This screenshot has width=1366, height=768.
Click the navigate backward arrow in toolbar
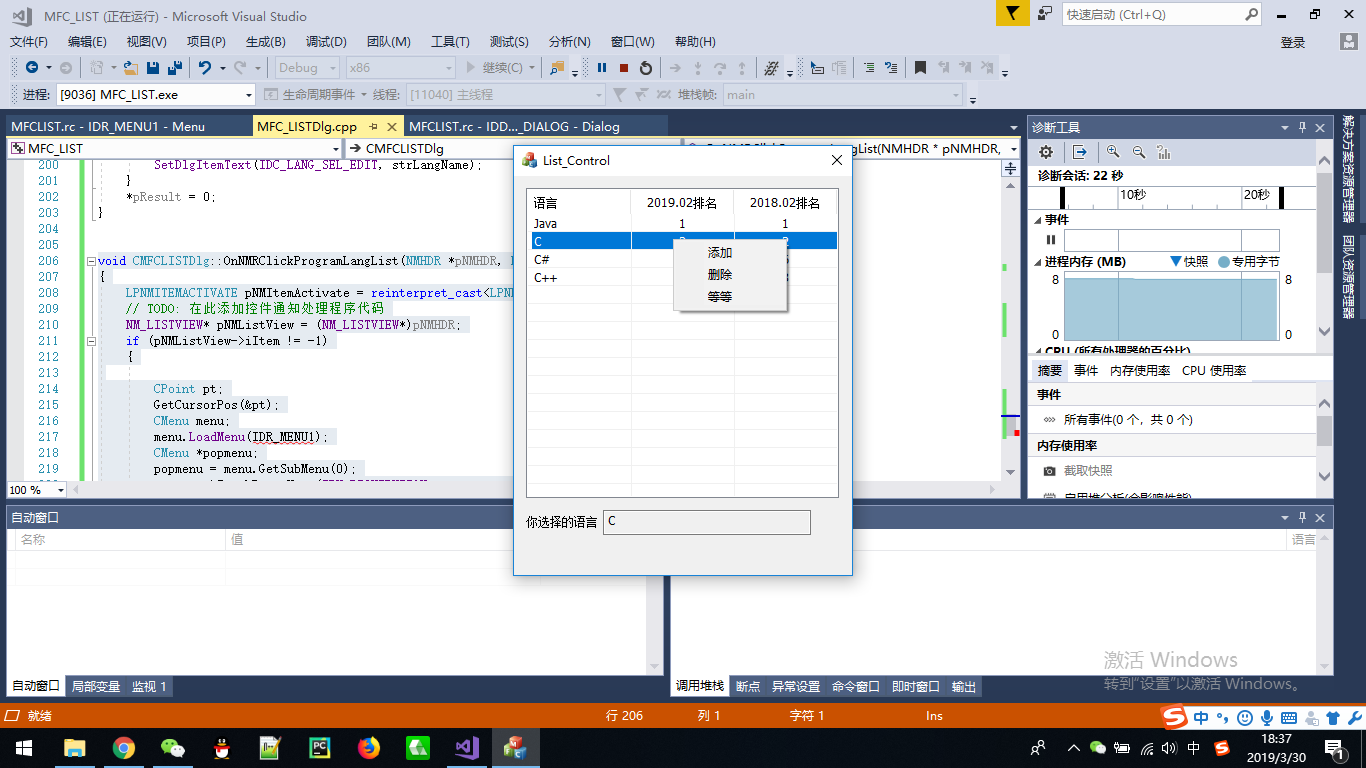click(32, 68)
